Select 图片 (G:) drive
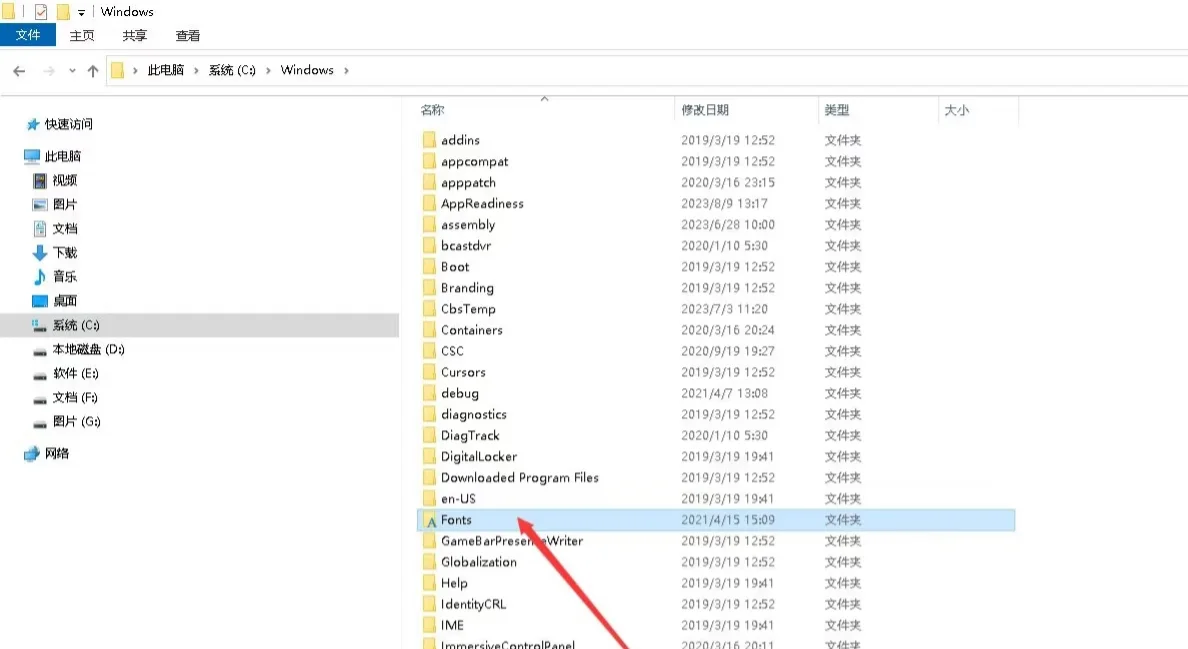This screenshot has width=1188, height=649. click(77, 422)
